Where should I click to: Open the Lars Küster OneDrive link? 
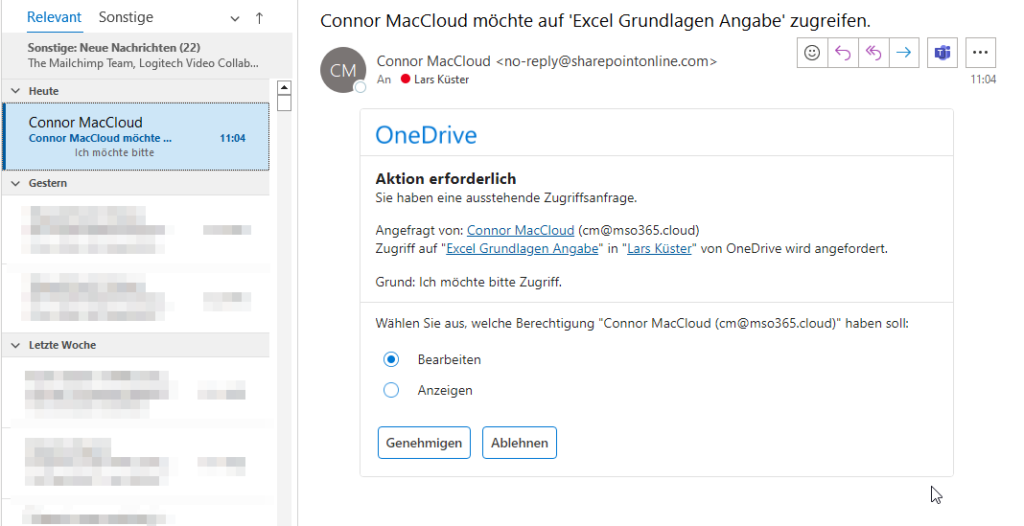[x=660, y=248]
